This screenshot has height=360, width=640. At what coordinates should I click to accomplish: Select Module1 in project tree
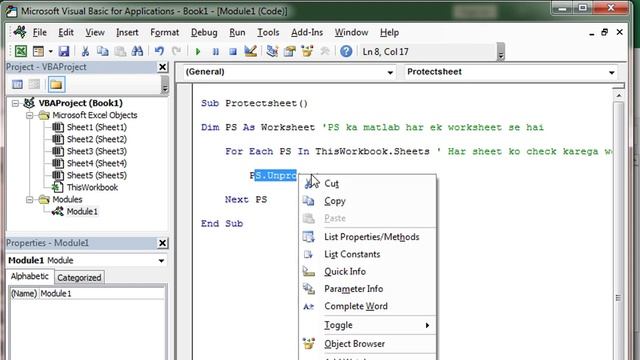coord(82,211)
